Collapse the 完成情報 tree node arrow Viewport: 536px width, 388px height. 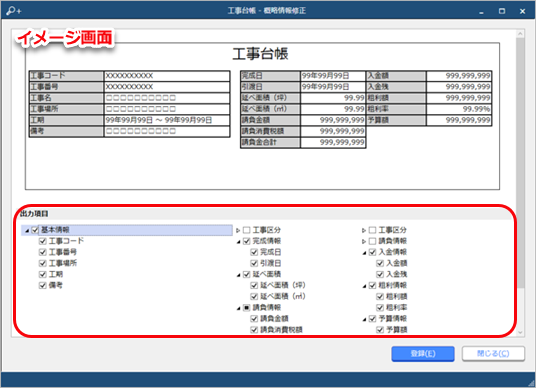click(238, 242)
